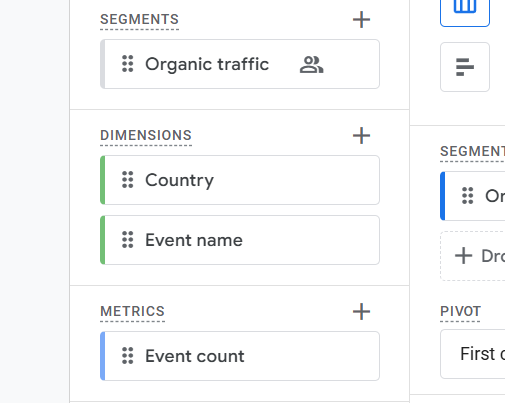Select the horizontal bar chart visualization icon
The image size is (505, 403).
(465, 67)
